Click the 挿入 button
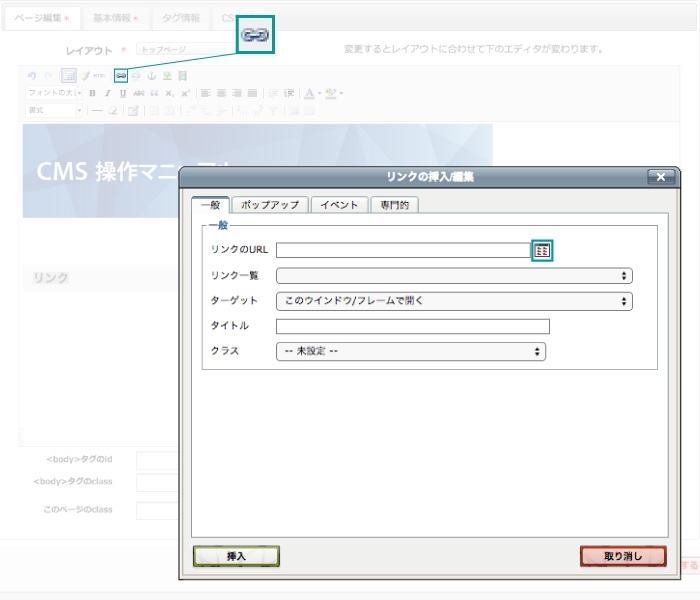The width and height of the screenshot is (700, 600). coord(236,556)
